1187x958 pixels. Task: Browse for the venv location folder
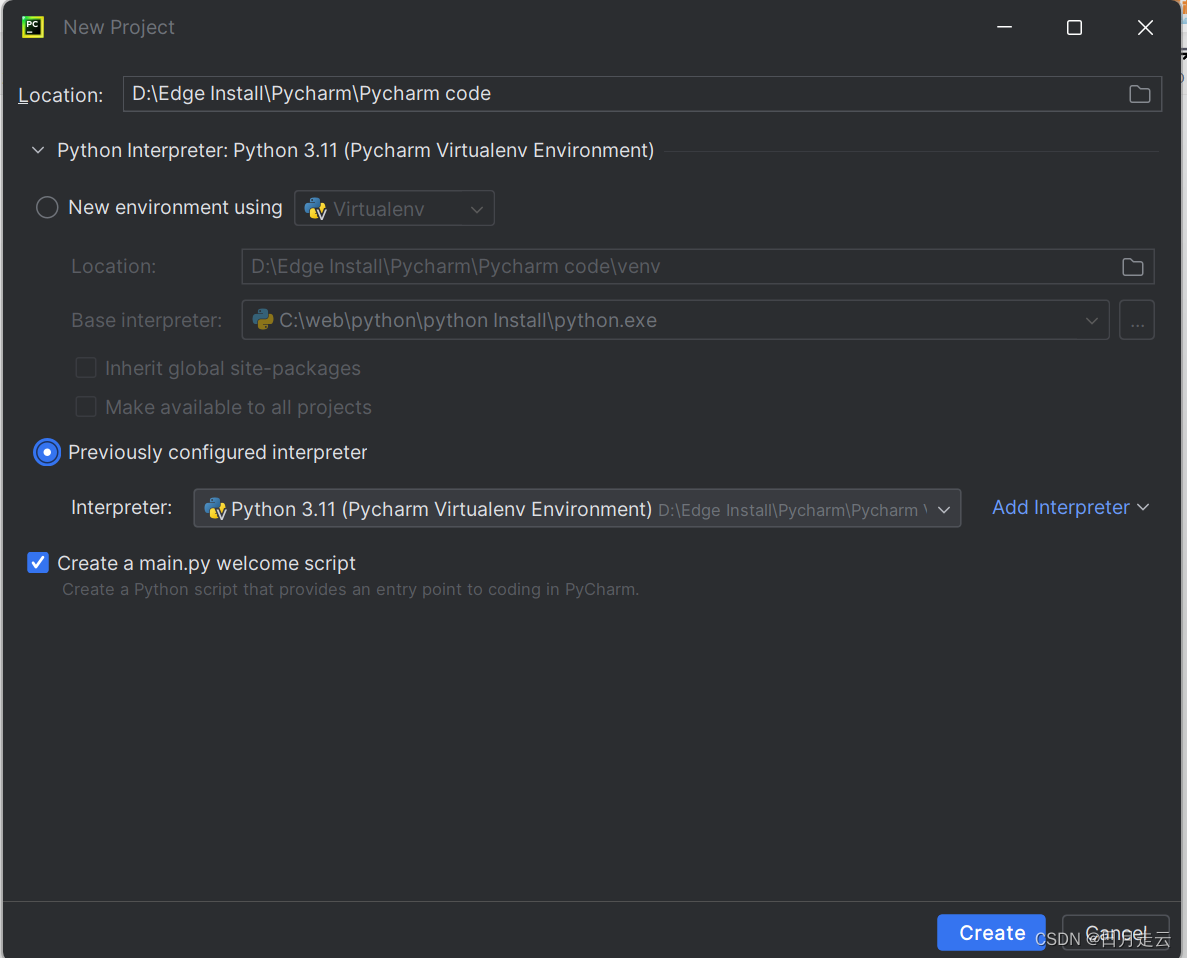click(1132, 267)
